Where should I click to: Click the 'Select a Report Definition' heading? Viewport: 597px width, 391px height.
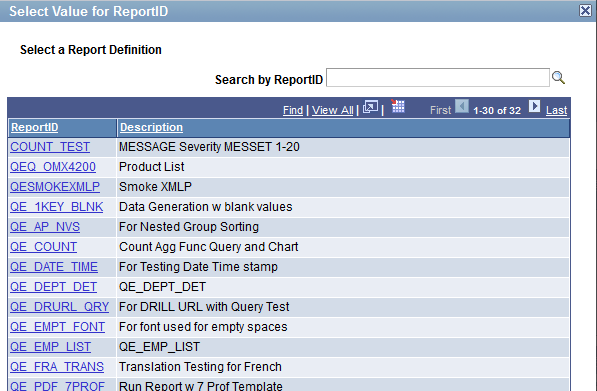(91, 50)
